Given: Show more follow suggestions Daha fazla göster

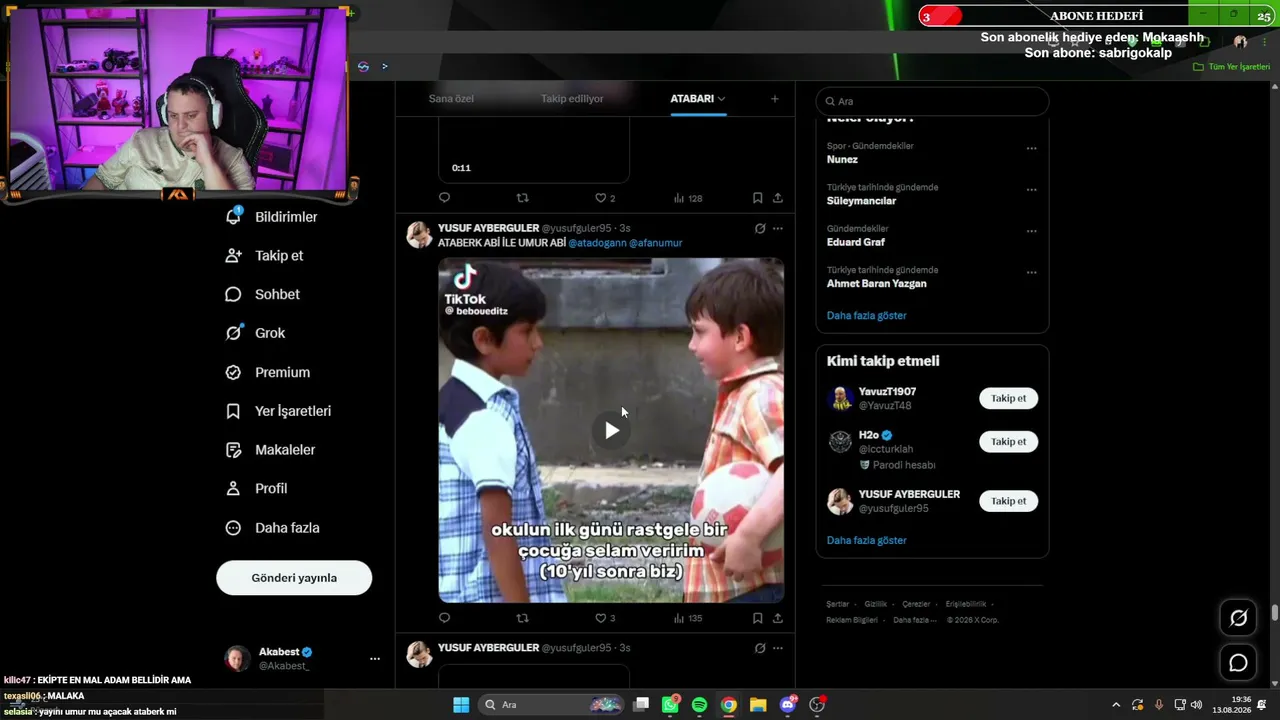Looking at the screenshot, I should [x=866, y=540].
